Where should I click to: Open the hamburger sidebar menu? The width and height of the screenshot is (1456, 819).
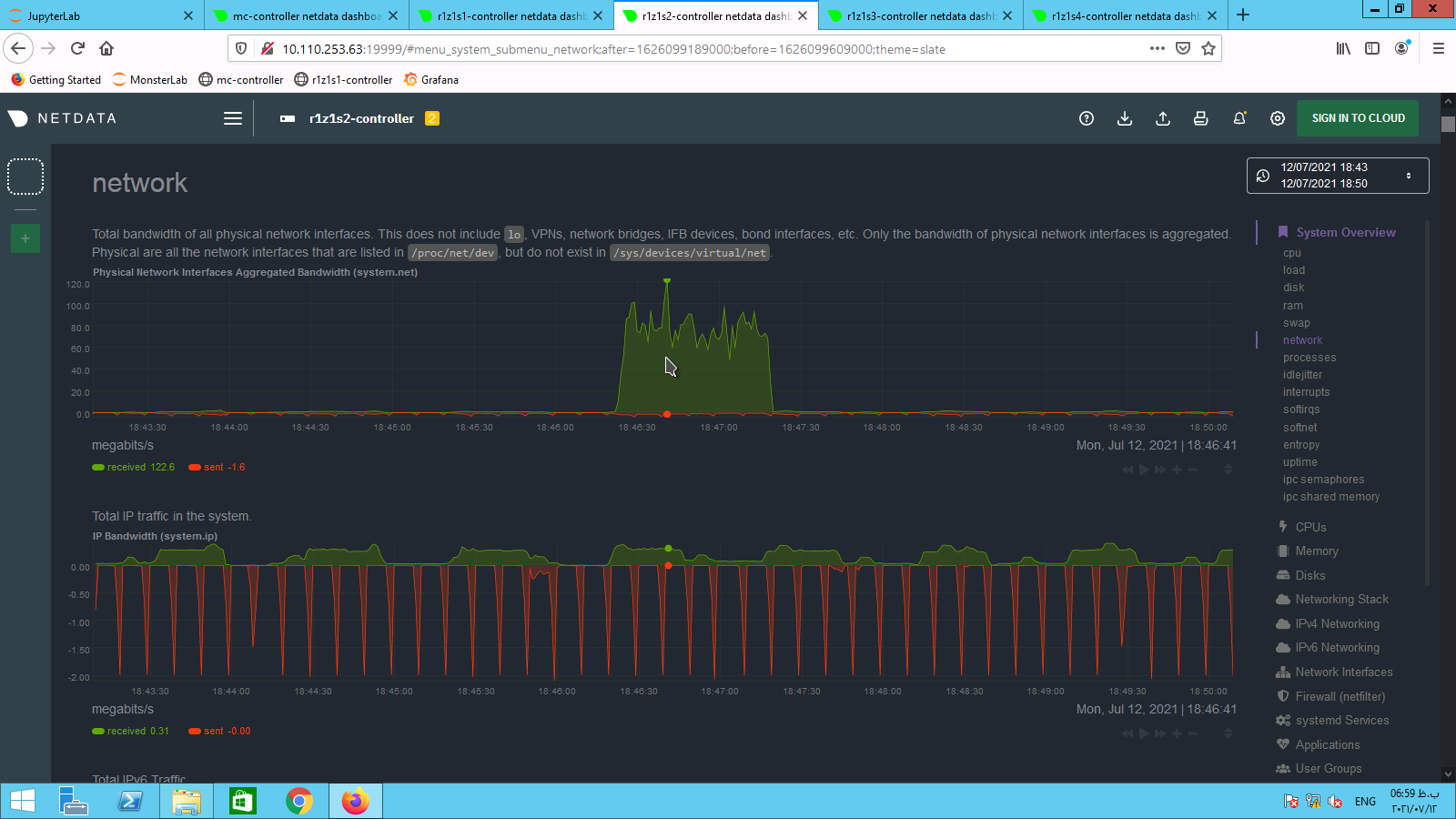[x=233, y=118]
